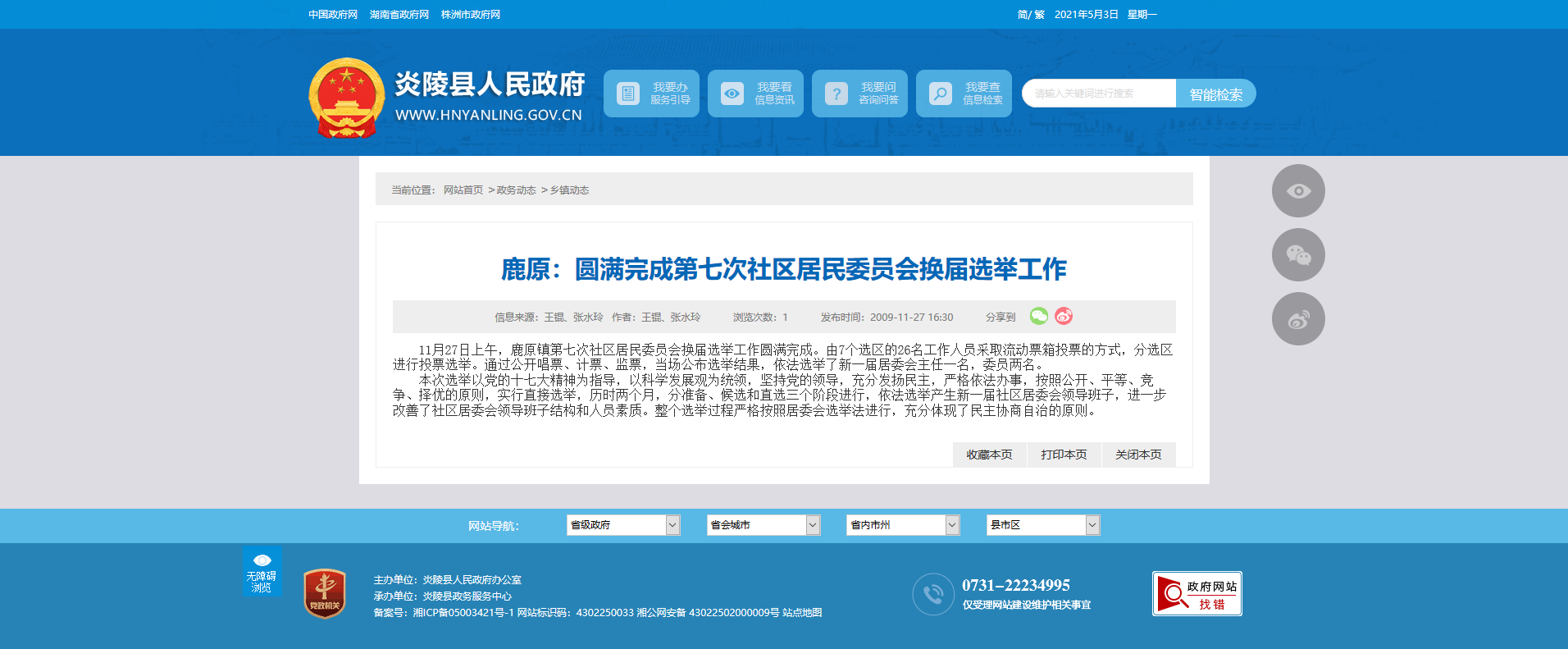Click the 智能检索 search button
Screen dimensions: 1568x649
(1215, 94)
